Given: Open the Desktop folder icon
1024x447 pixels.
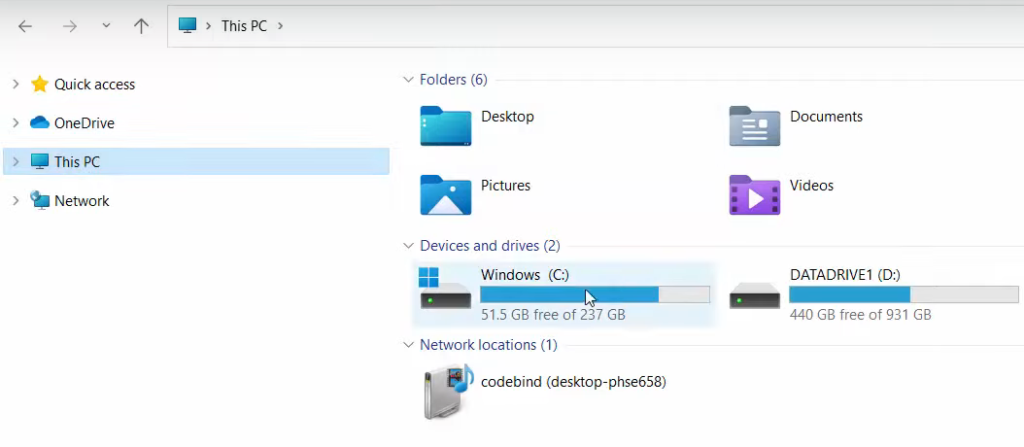Looking at the screenshot, I should point(445,127).
